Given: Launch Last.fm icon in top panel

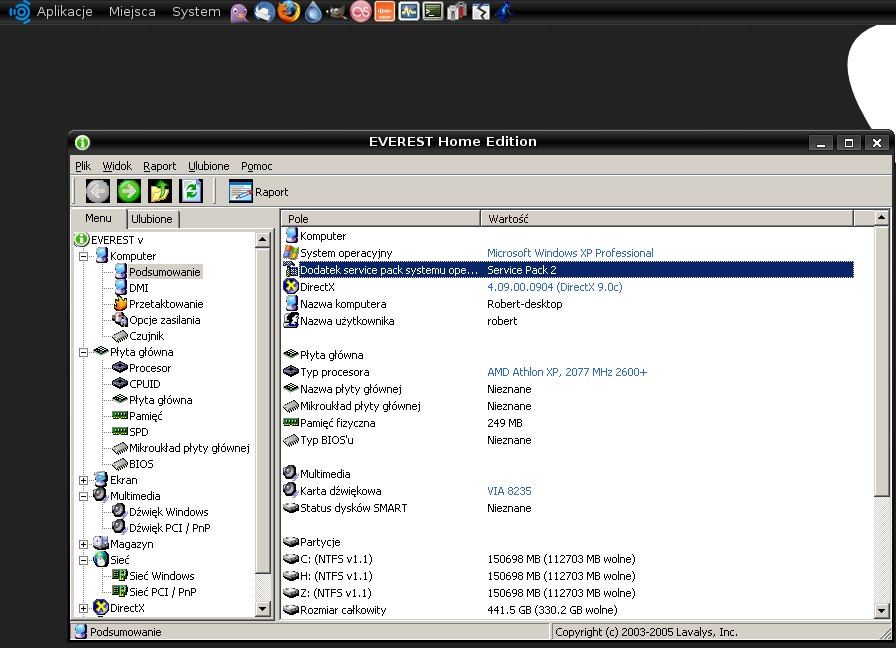Looking at the screenshot, I should click(x=361, y=11).
